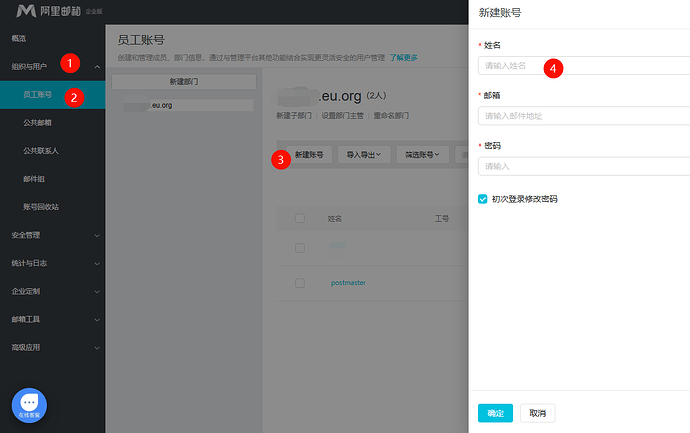The height and width of the screenshot is (433, 690).
Task: Click into the 邮箱 address field
Action: [584, 116]
